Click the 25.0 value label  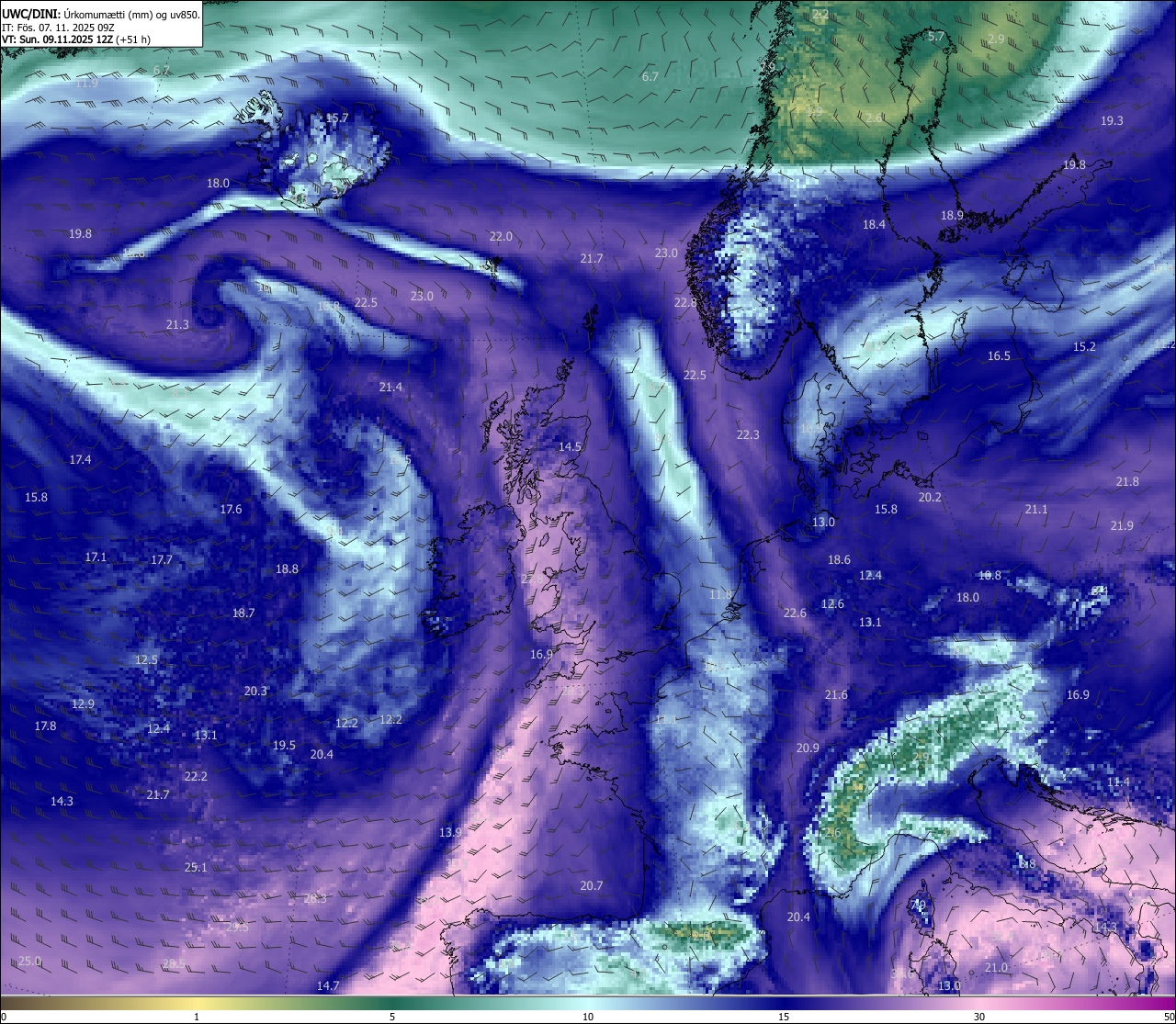tap(30, 961)
